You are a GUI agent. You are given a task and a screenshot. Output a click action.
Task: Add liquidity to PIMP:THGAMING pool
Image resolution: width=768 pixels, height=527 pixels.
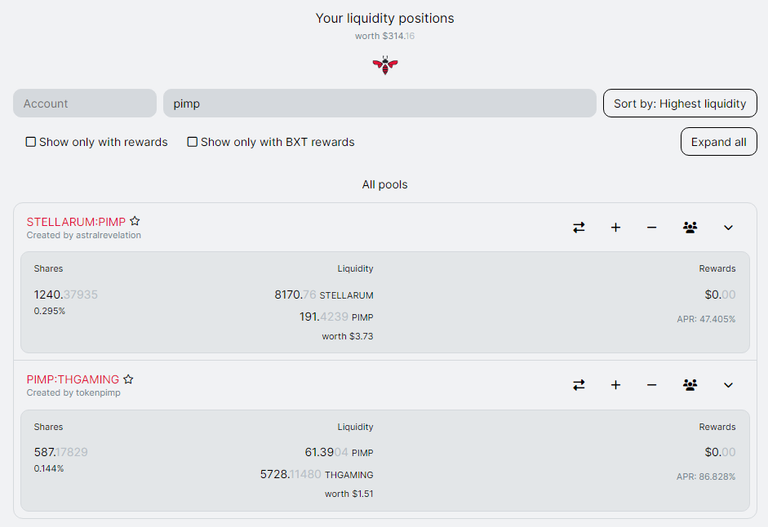click(x=616, y=385)
